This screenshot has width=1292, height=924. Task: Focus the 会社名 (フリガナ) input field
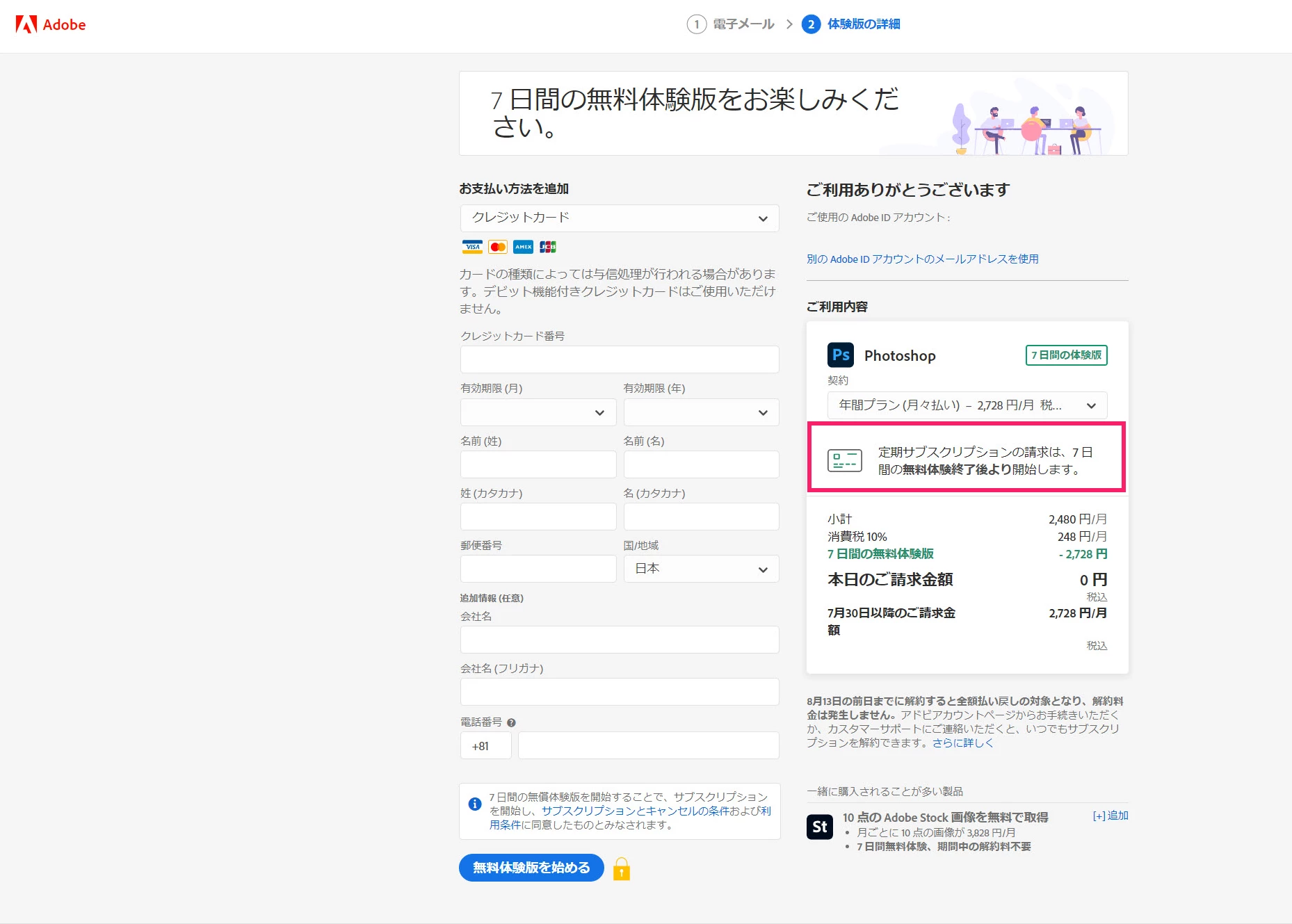(x=620, y=692)
